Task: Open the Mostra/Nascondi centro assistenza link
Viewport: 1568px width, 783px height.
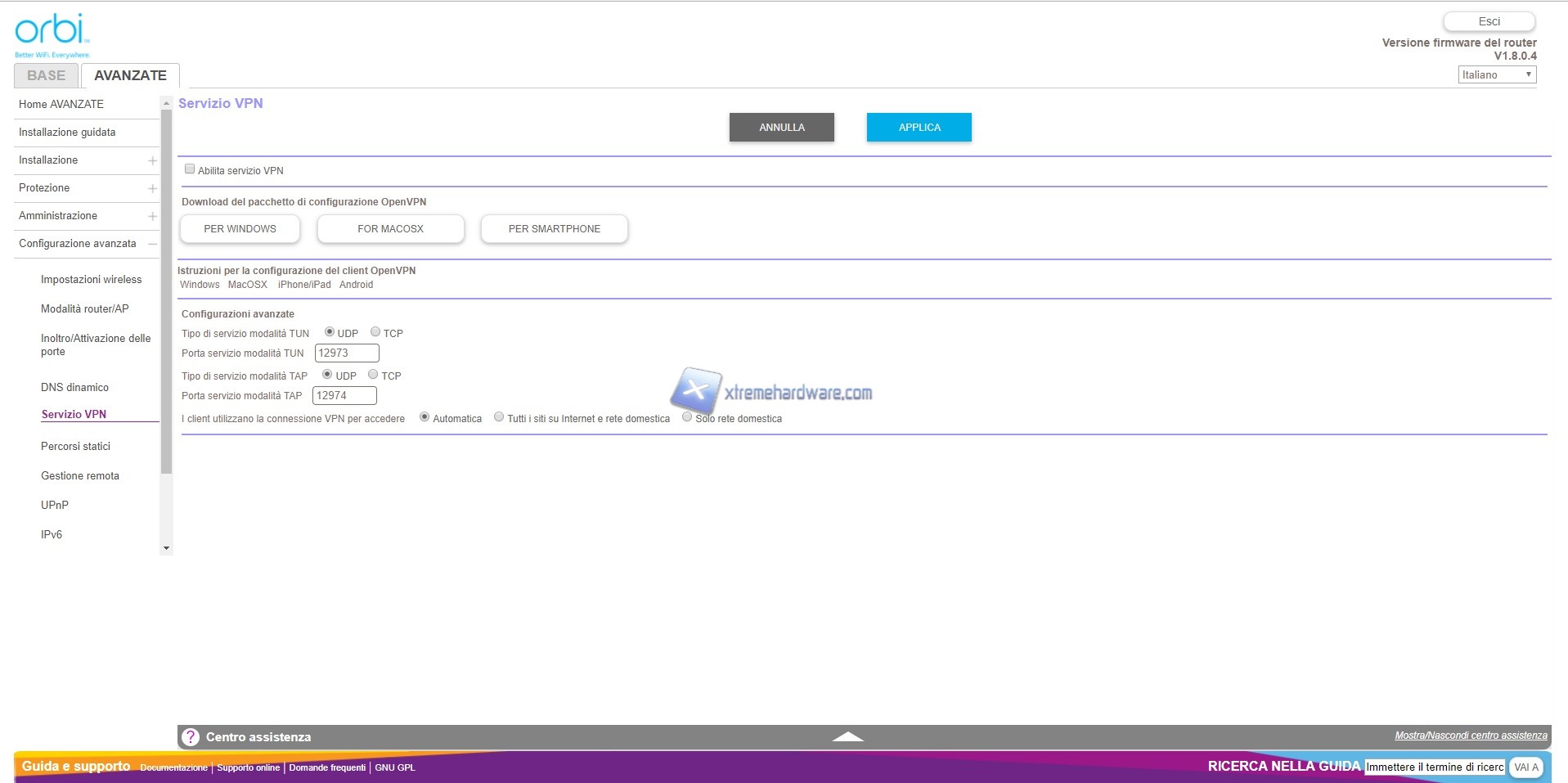Action: 1470,736
